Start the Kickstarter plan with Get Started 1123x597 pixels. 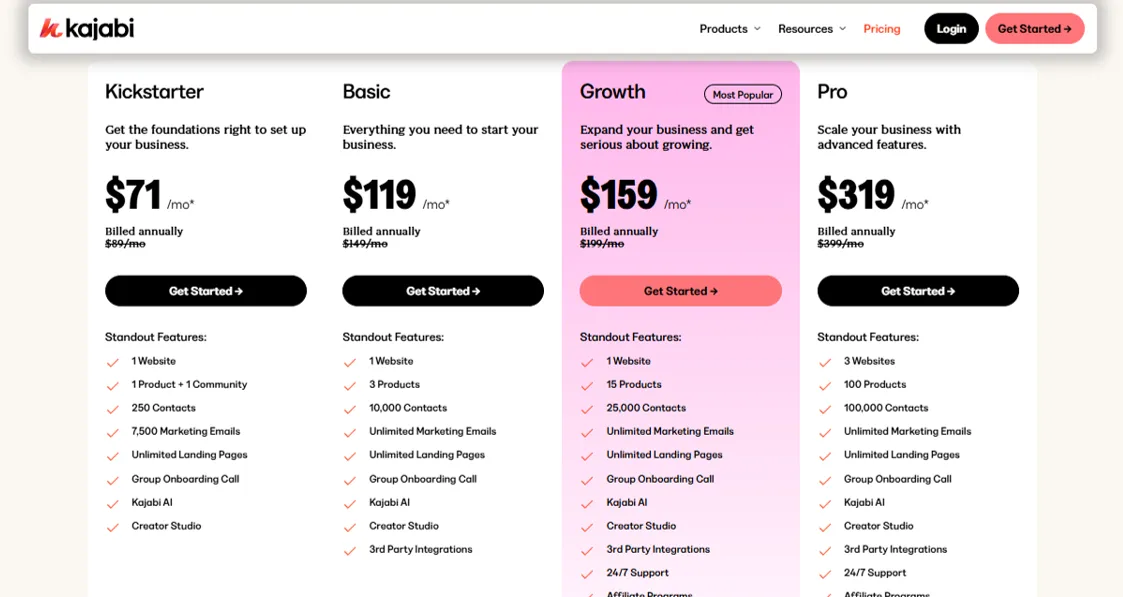click(x=206, y=291)
